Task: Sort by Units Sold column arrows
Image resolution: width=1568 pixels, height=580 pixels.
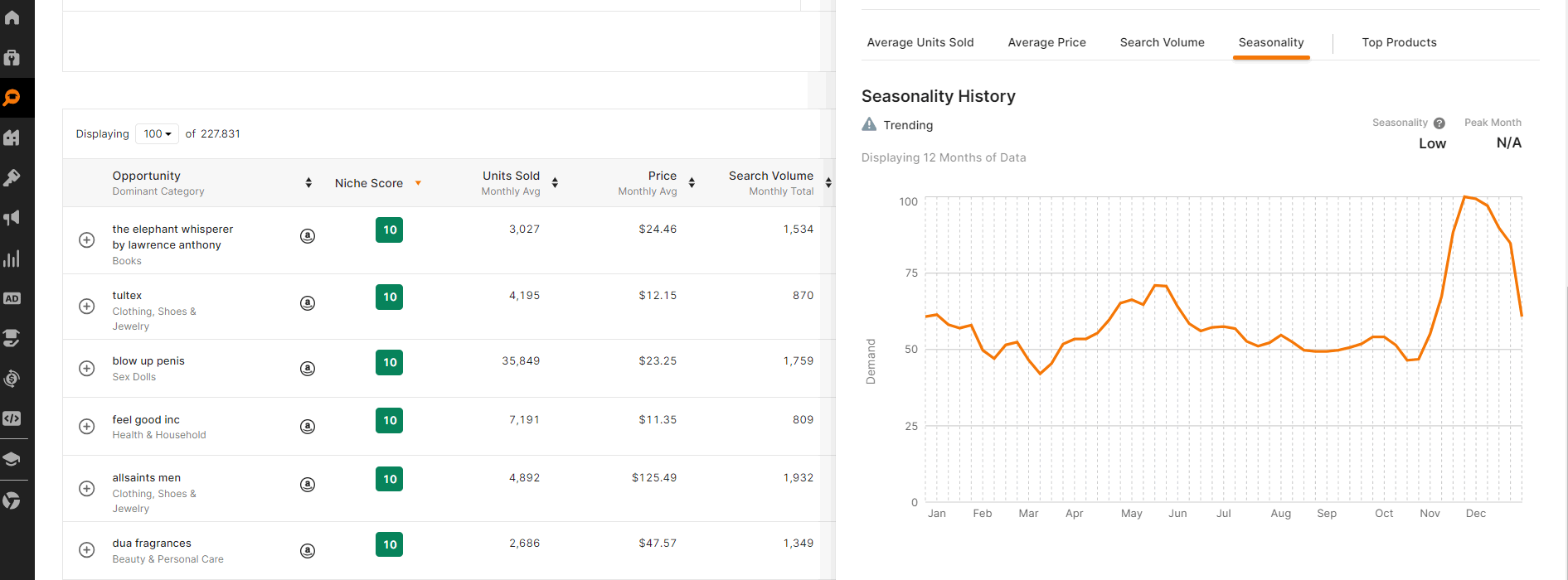Action: (x=555, y=182)
